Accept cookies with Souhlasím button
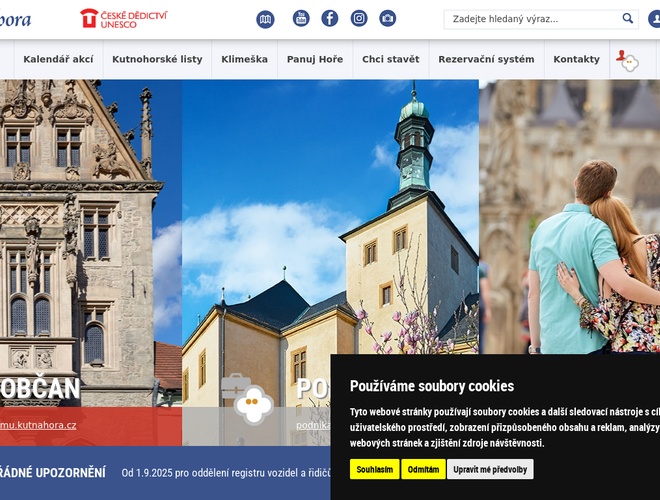The width and height of the screenshot is (660, 500). point(375,469)
